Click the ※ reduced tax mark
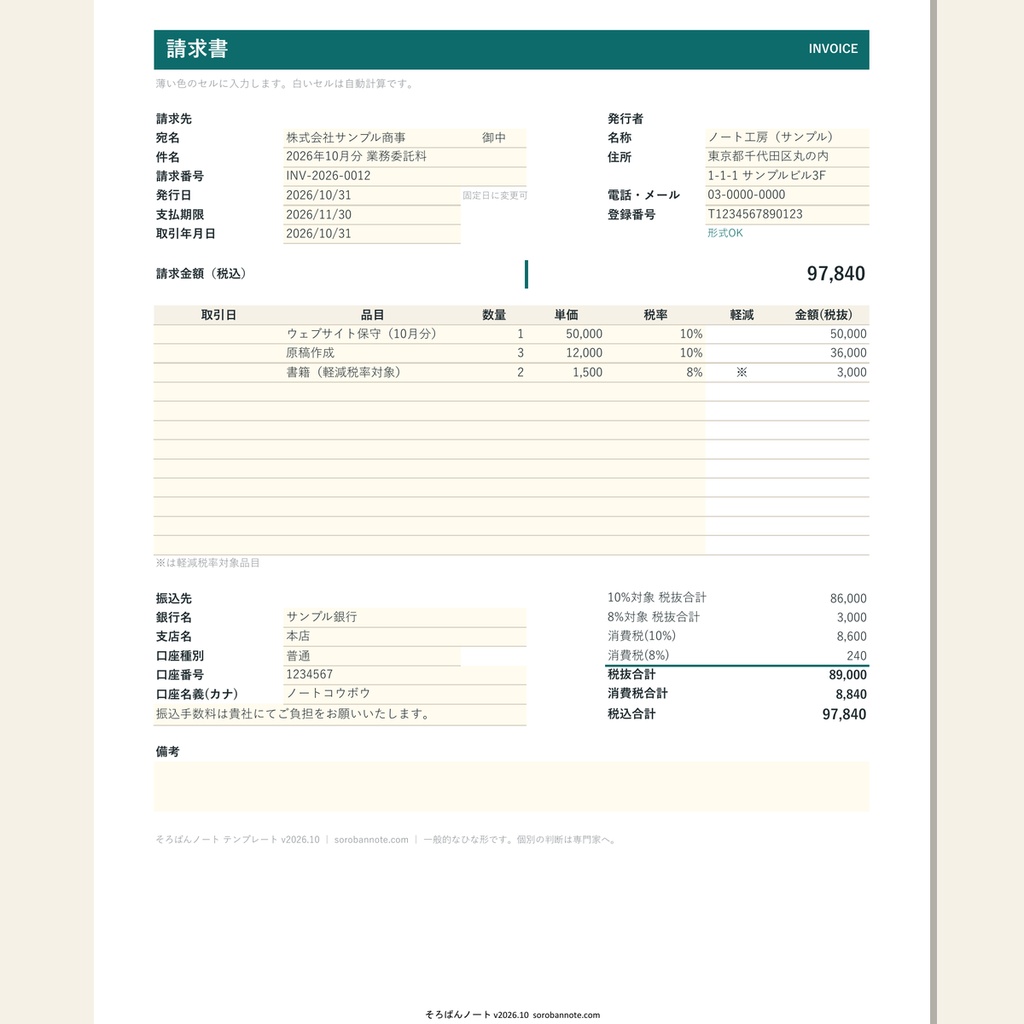Viewport: 1024px width, 1024px height. 741,372
